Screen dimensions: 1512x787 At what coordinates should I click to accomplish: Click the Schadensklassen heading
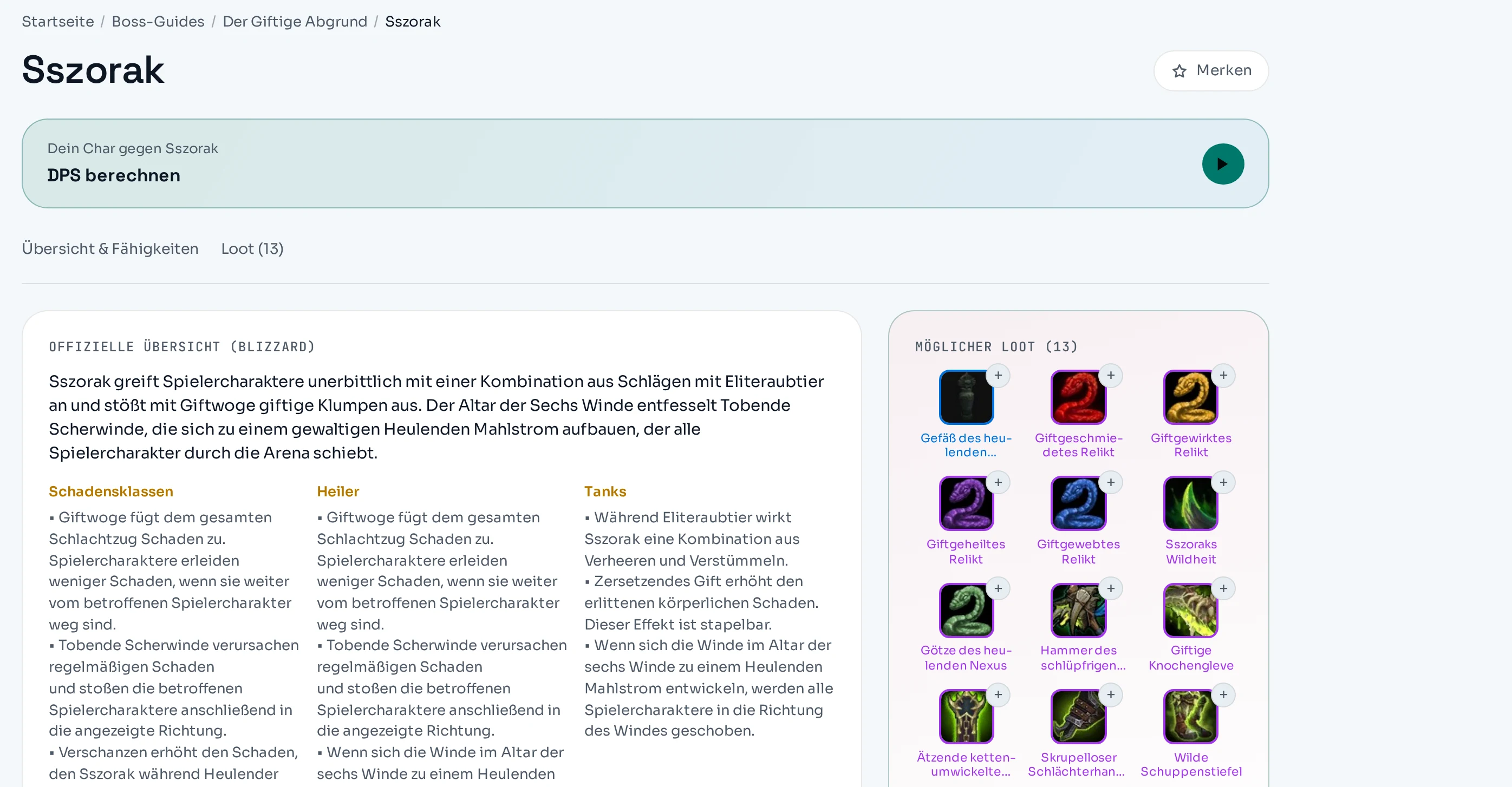pos(111,491)
